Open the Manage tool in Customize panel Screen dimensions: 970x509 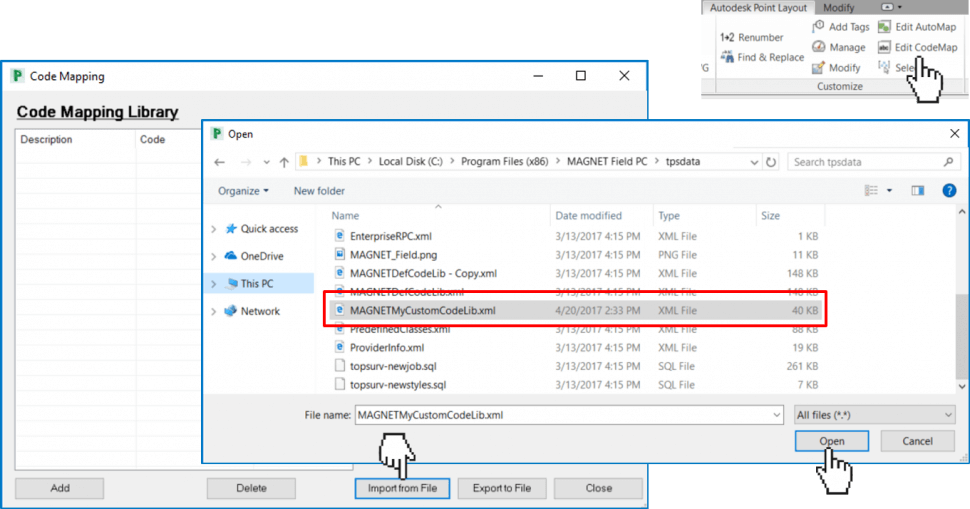(818, 47)
